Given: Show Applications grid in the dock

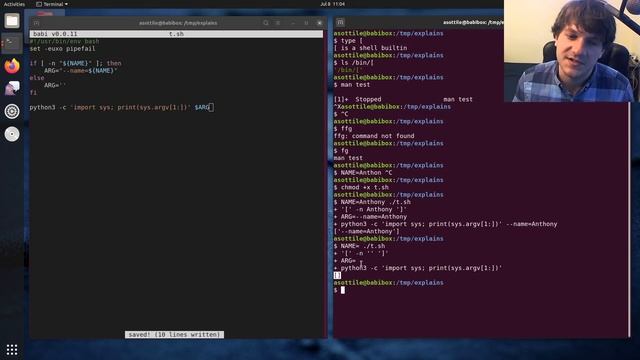Looking at the screenshot, I should [x=12, y=349].
